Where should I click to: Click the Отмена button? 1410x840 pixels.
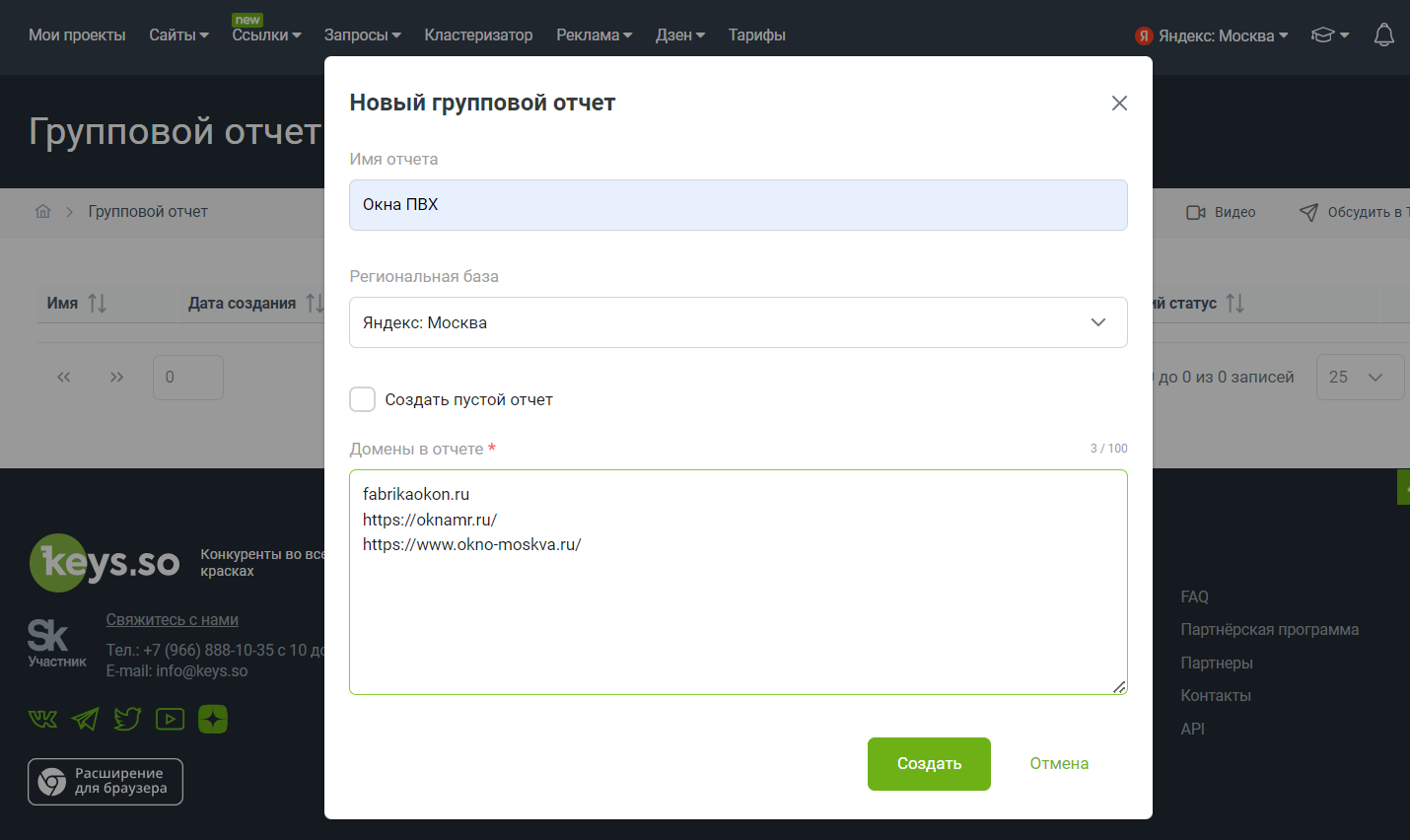click(x=1059, y=764)
